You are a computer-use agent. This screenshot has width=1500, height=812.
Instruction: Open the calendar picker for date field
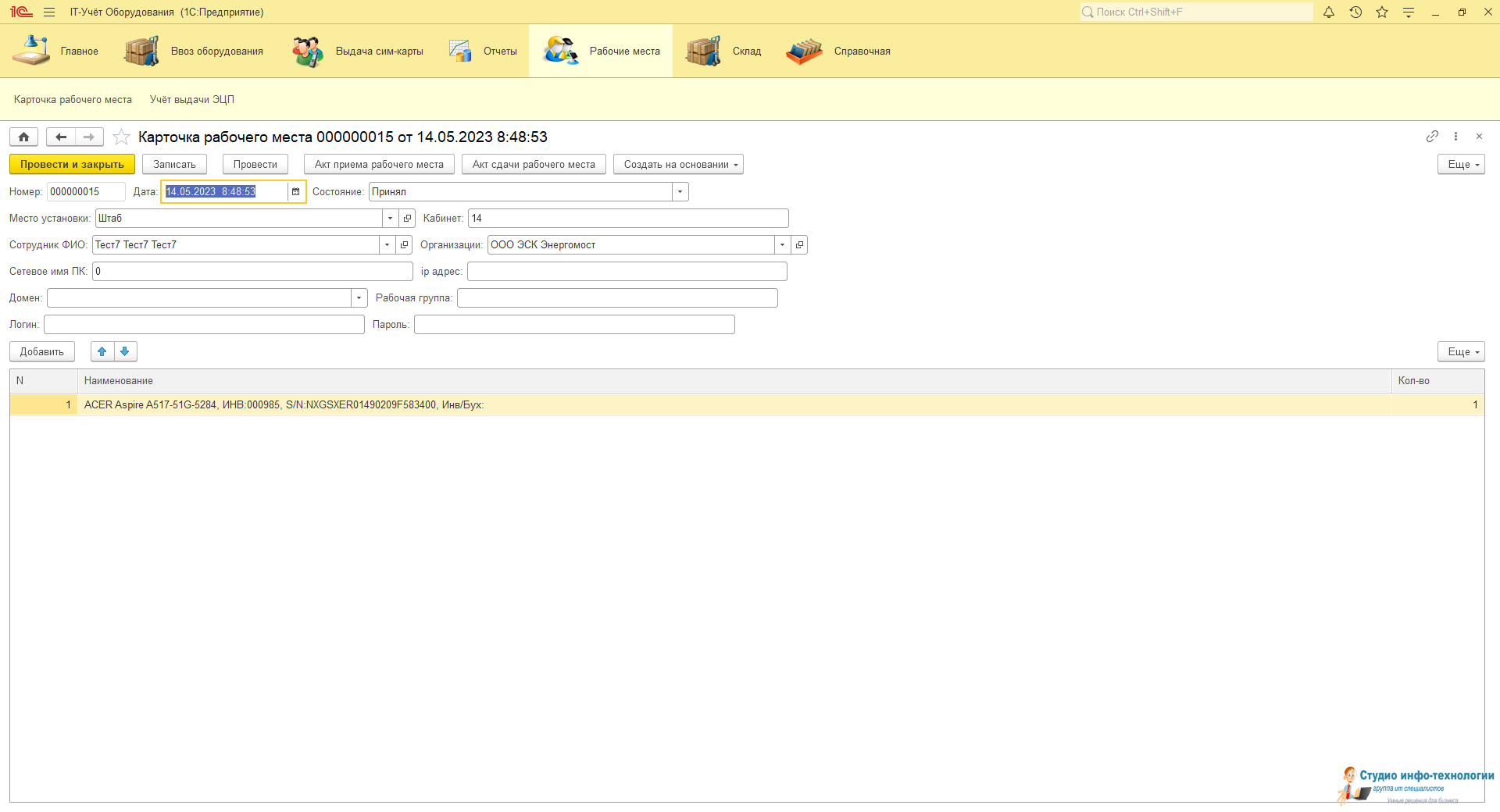296,192
